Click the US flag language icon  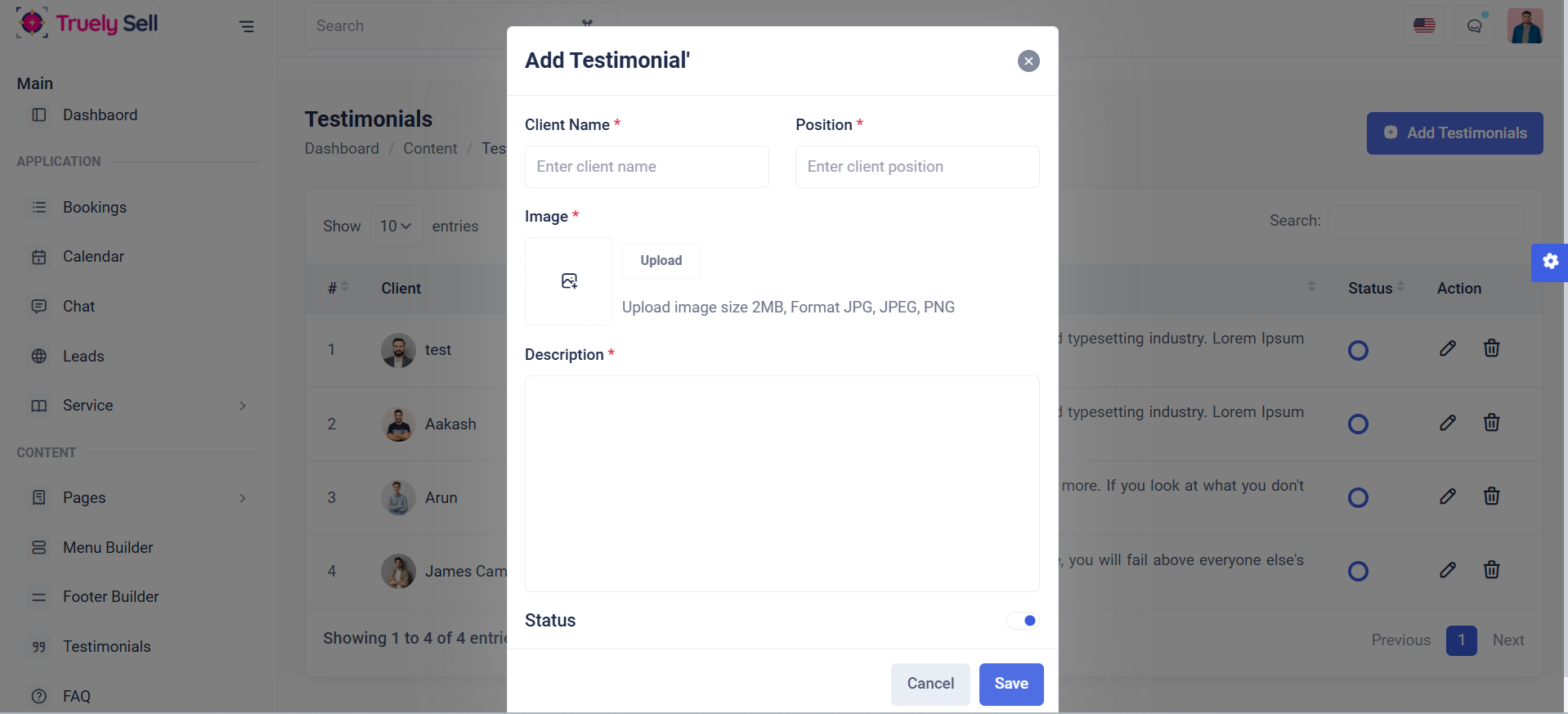click(1424, 26)
